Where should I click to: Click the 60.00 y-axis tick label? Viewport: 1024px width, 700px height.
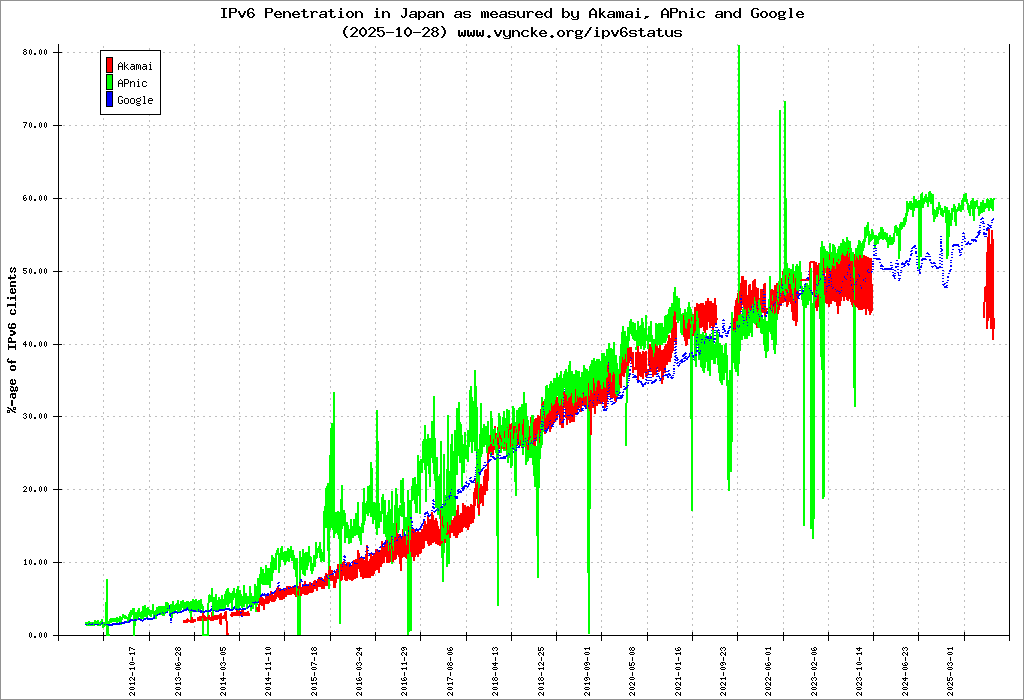(x=35, y=198)
